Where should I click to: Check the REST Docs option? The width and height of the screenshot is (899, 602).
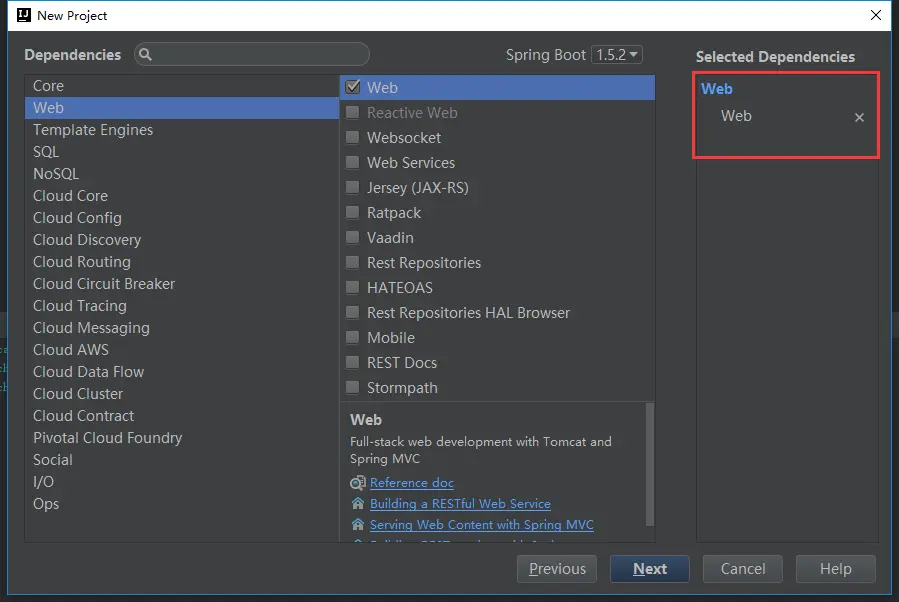353,362
